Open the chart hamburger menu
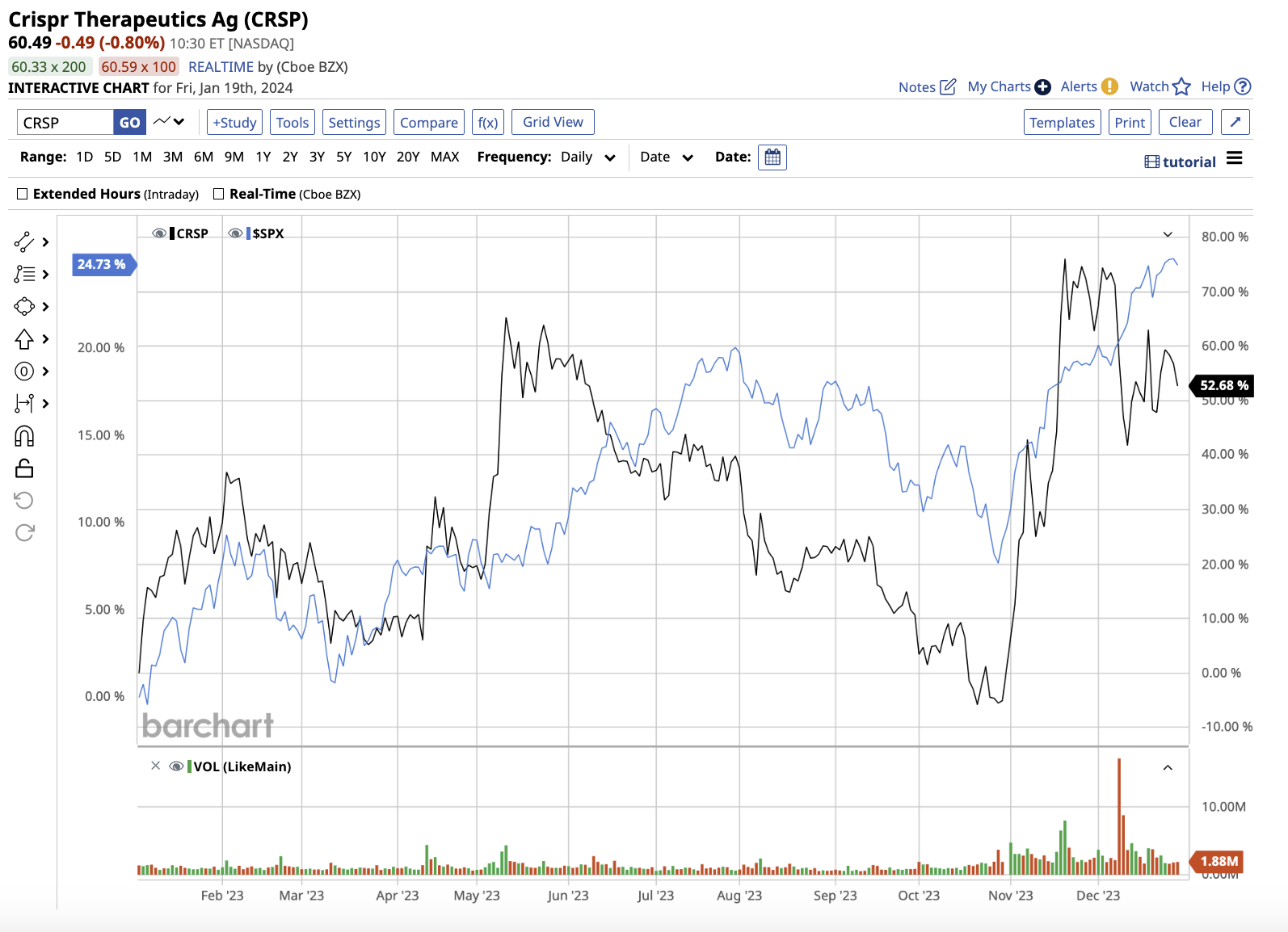Screen dimensions: 1288x932 (x=1234, y=158)
